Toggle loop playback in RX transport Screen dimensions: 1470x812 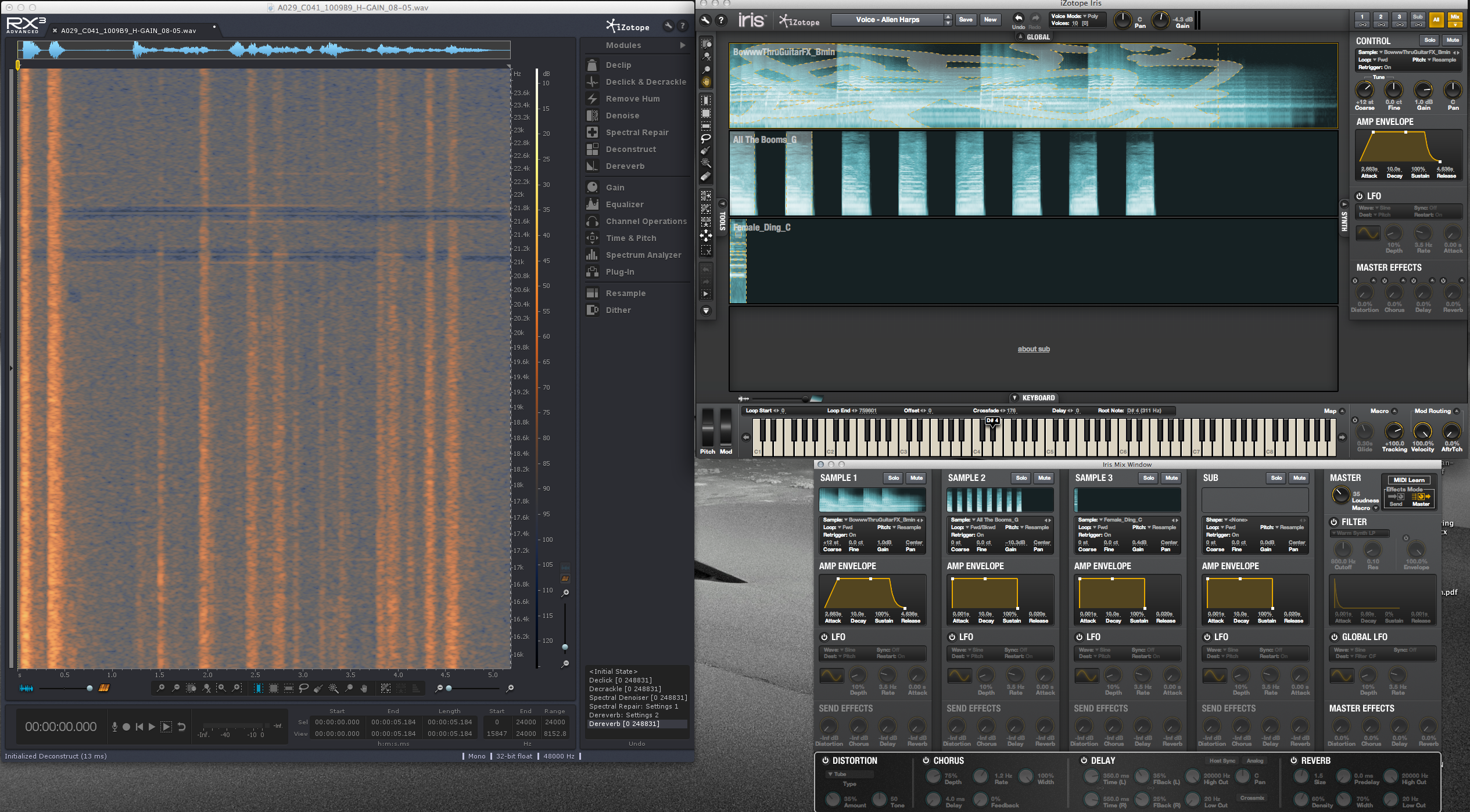181,727
